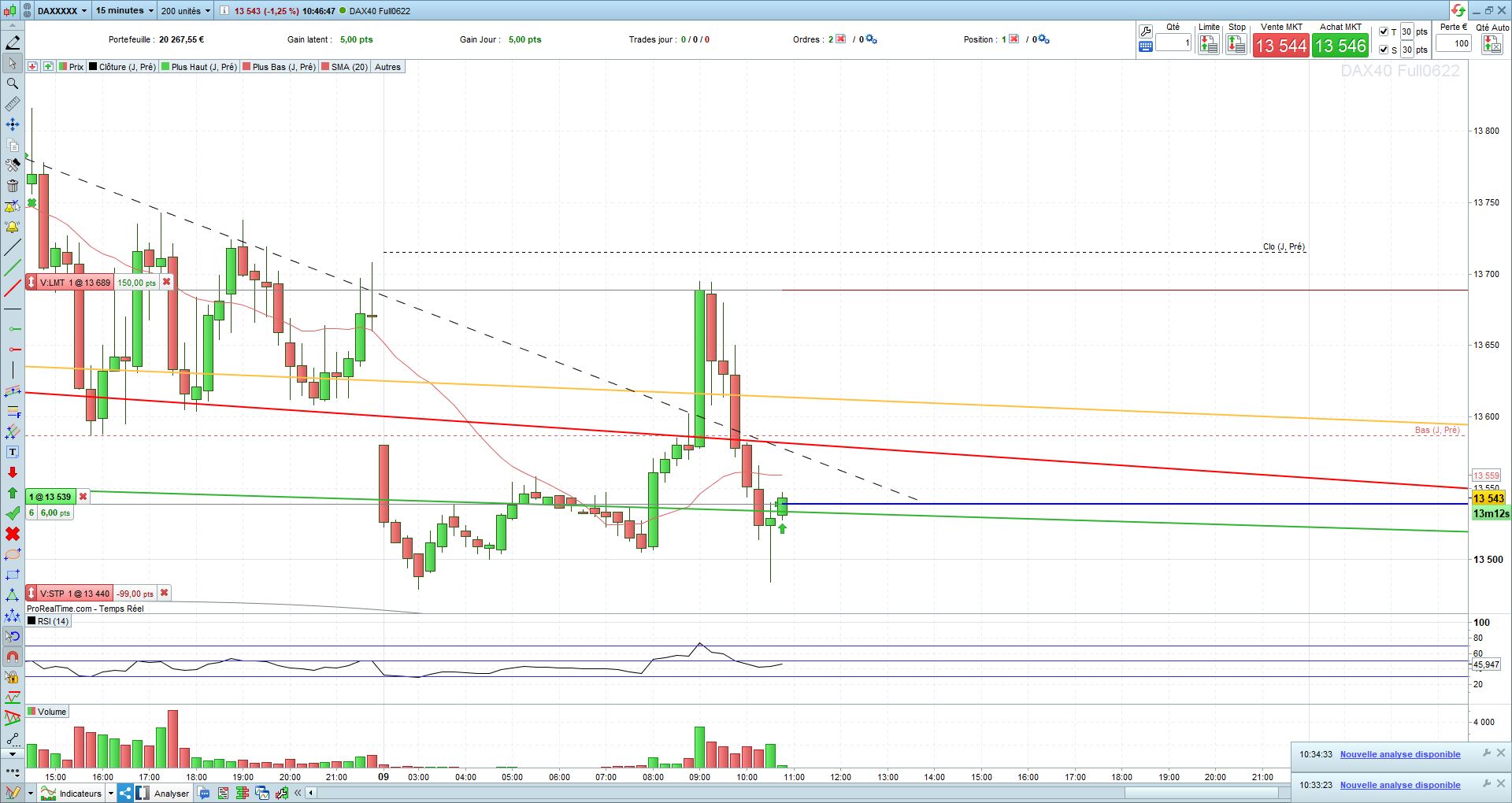The height and width of the screenshot is (803, 1512).
Task: Click the Qté Auto icon
Action: coord(1492,45)
